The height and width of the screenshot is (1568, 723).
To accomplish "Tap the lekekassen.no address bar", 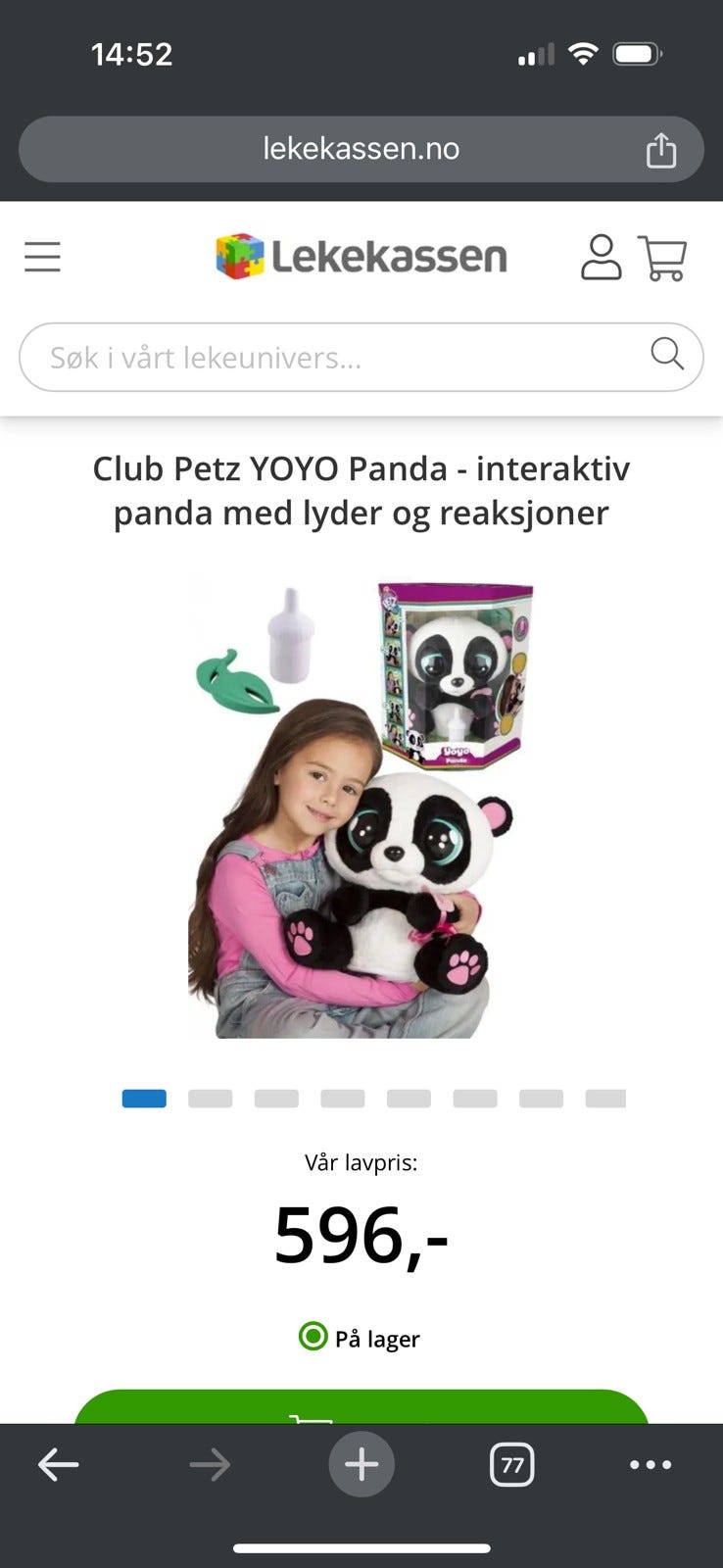I will pyautogui.click(x=361, y=149).
